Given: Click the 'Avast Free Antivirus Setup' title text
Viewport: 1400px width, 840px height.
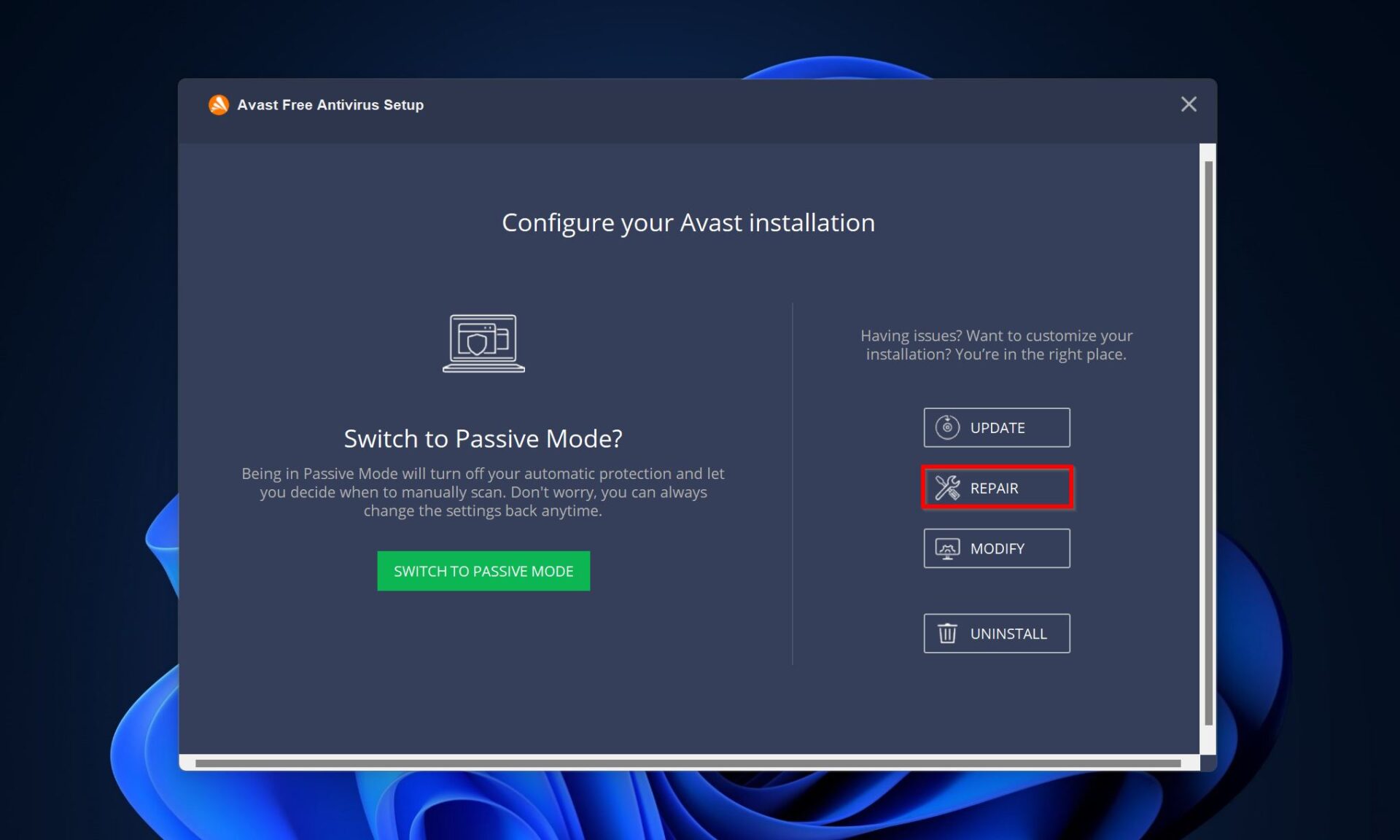Looking at the screenshot, I should pyautogui.click(x=330, y=105).
